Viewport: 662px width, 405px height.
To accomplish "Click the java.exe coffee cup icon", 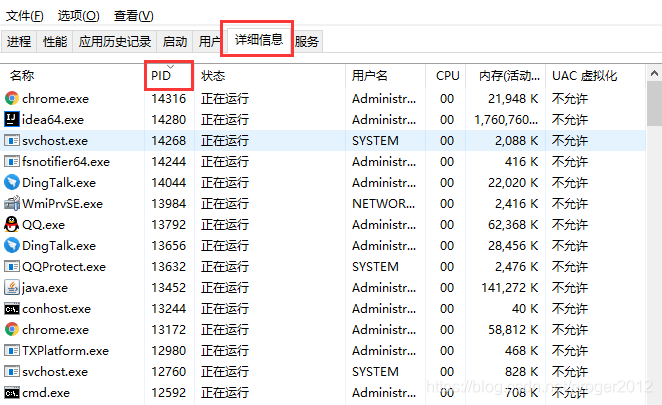I will click(12, 288).
